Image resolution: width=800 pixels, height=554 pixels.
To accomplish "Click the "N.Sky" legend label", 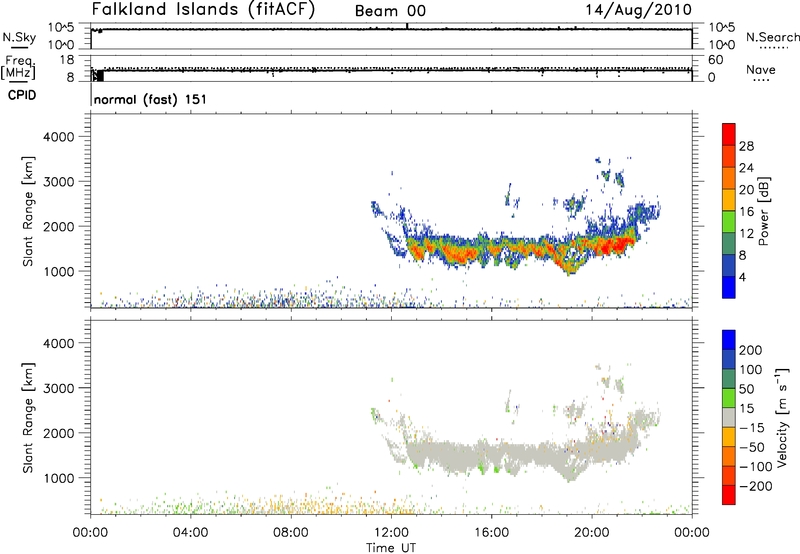I will 19,37.
